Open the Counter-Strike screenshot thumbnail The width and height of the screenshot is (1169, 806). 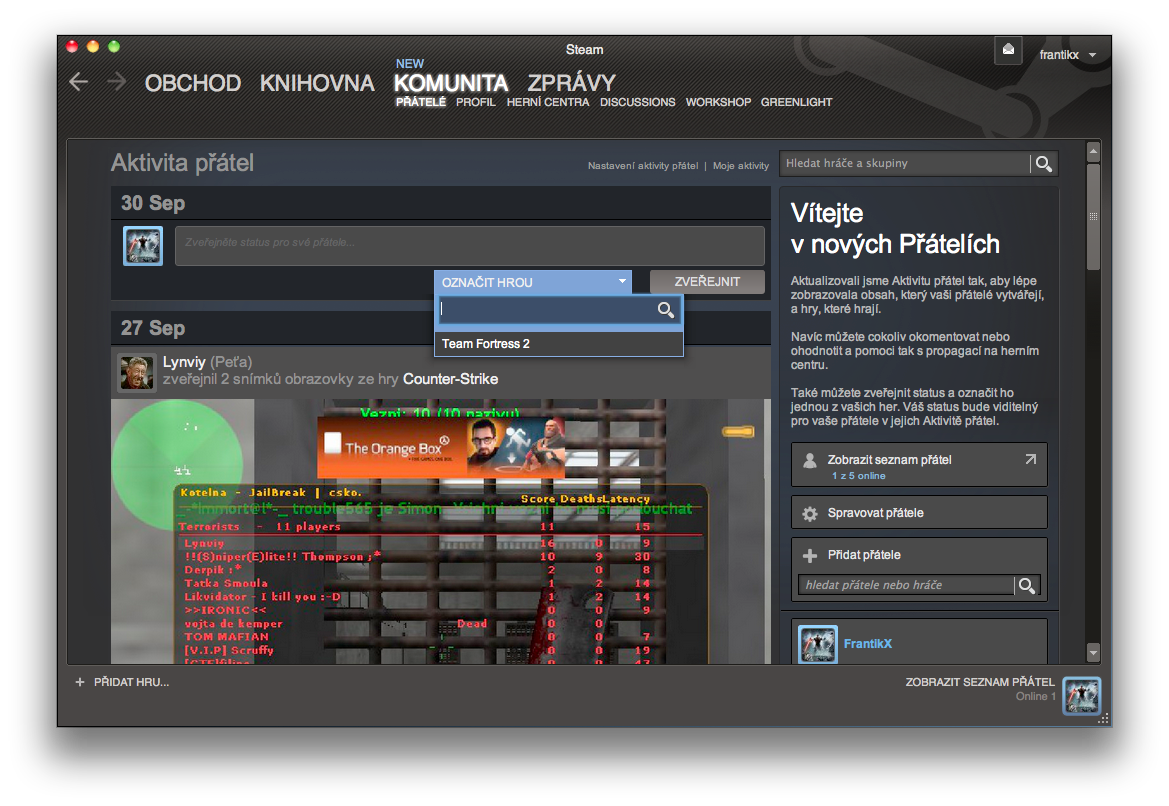[x=440, y=530]
